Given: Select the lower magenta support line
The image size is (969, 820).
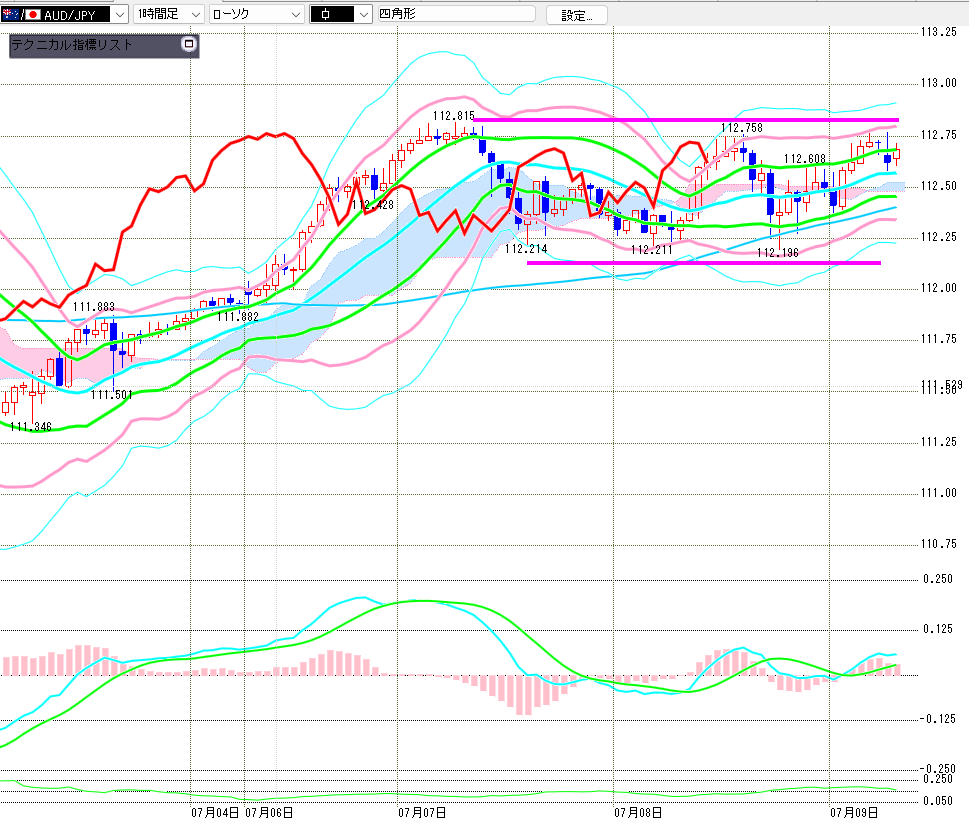Looking at the screenshot, I should click(x=704, y=263).
